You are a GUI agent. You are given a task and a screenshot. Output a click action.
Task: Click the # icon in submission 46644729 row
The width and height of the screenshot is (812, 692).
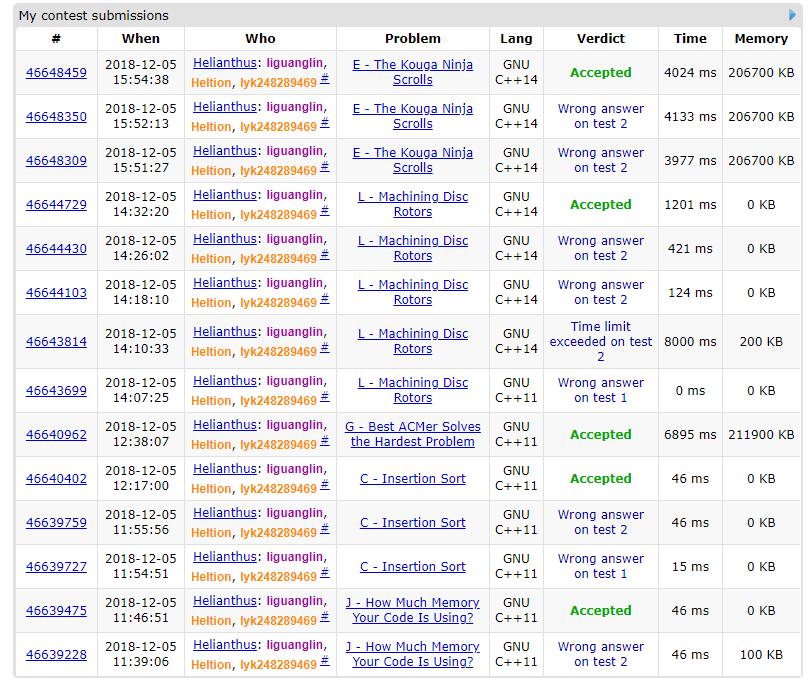(x=324, y=212)
